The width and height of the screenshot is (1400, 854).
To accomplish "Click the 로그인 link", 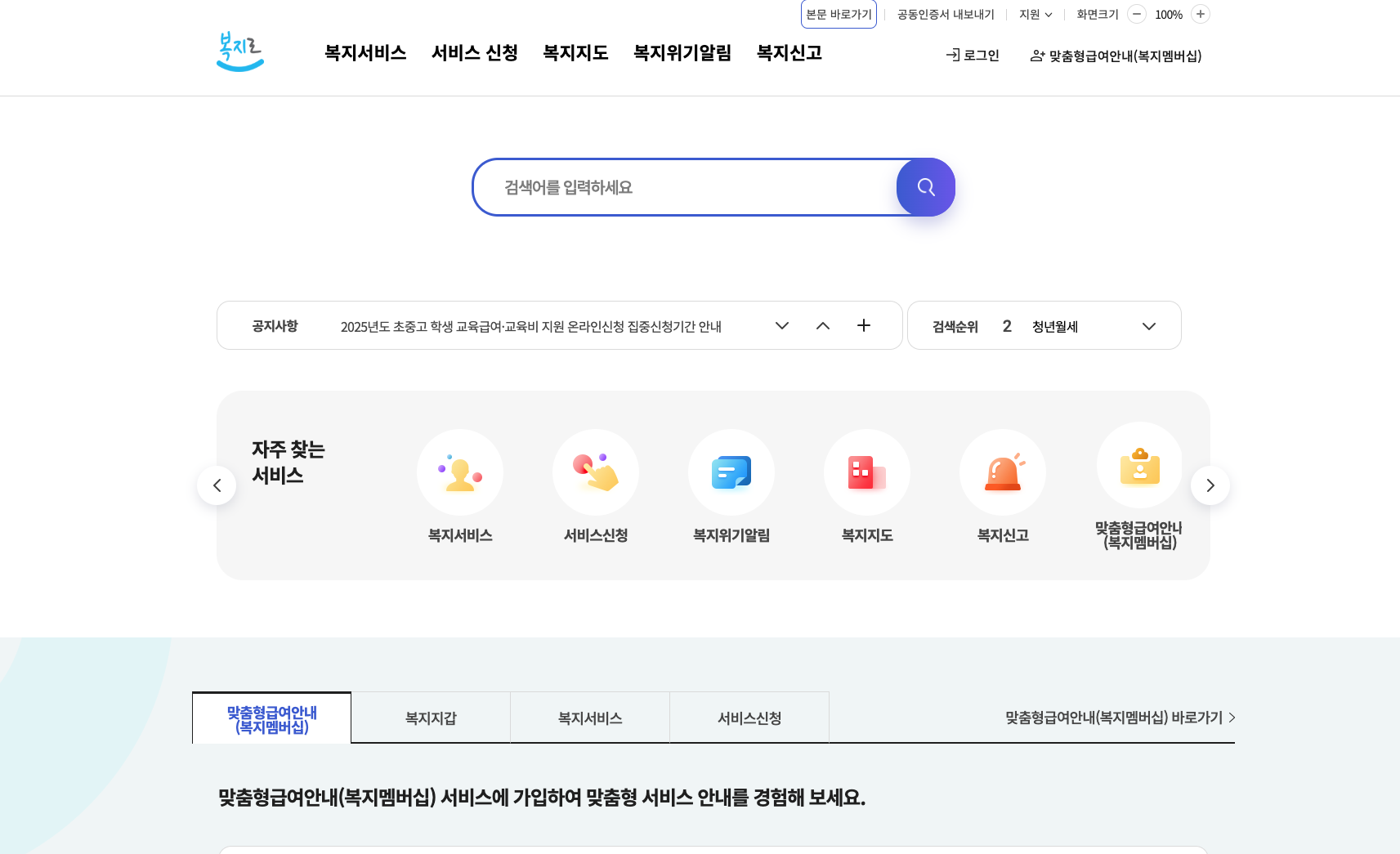I will [x=973, y=56].
